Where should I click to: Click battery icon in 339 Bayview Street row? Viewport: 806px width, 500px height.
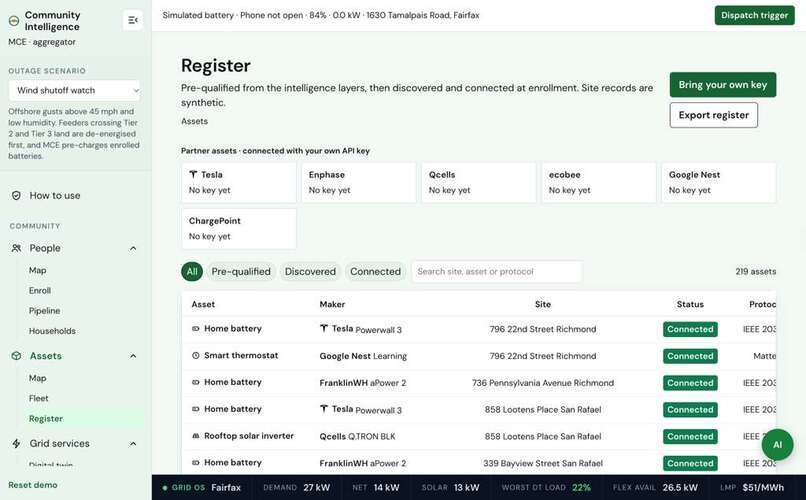point(195,462)
